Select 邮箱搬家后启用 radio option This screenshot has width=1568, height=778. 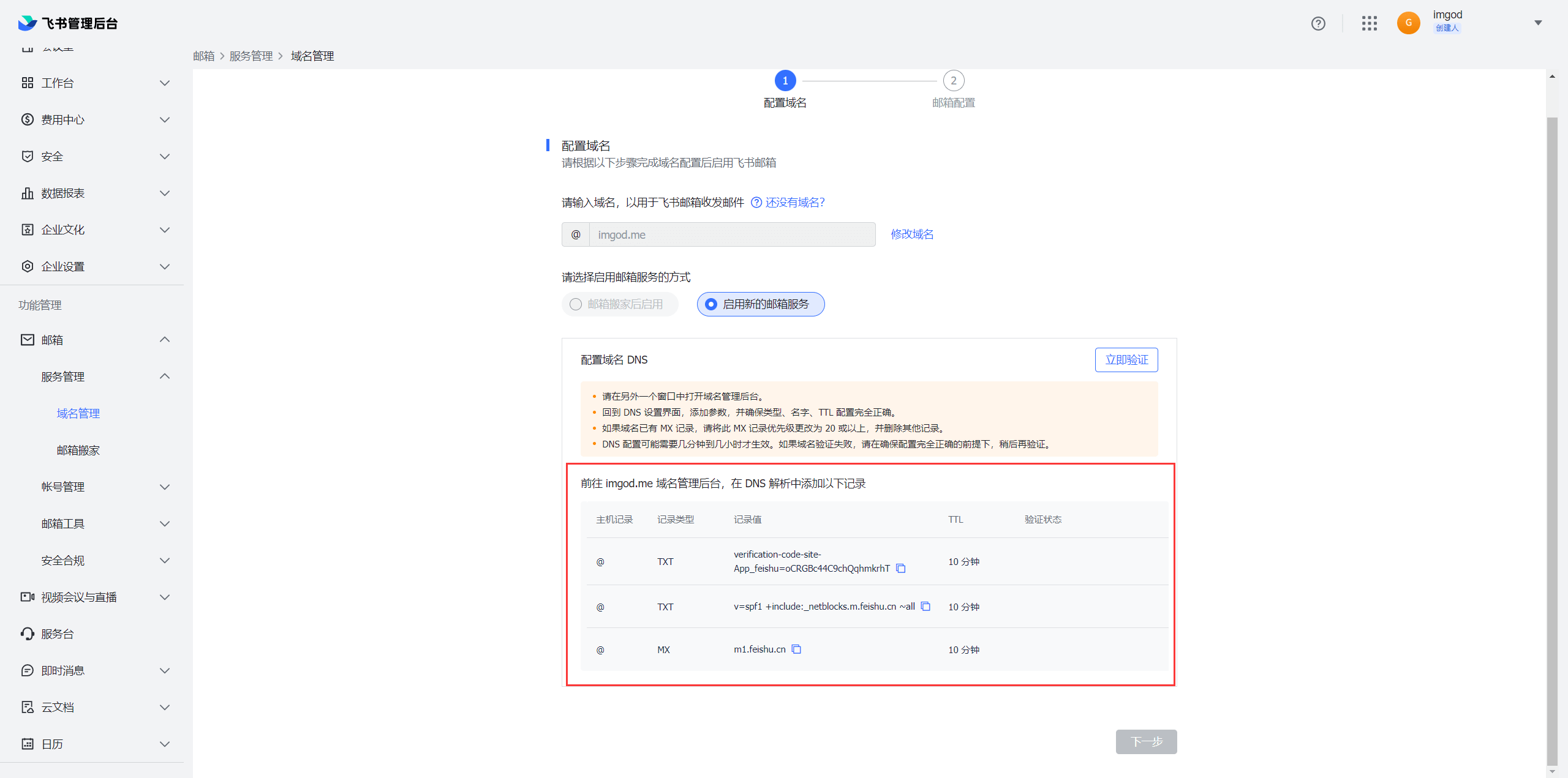pos(576,304)
